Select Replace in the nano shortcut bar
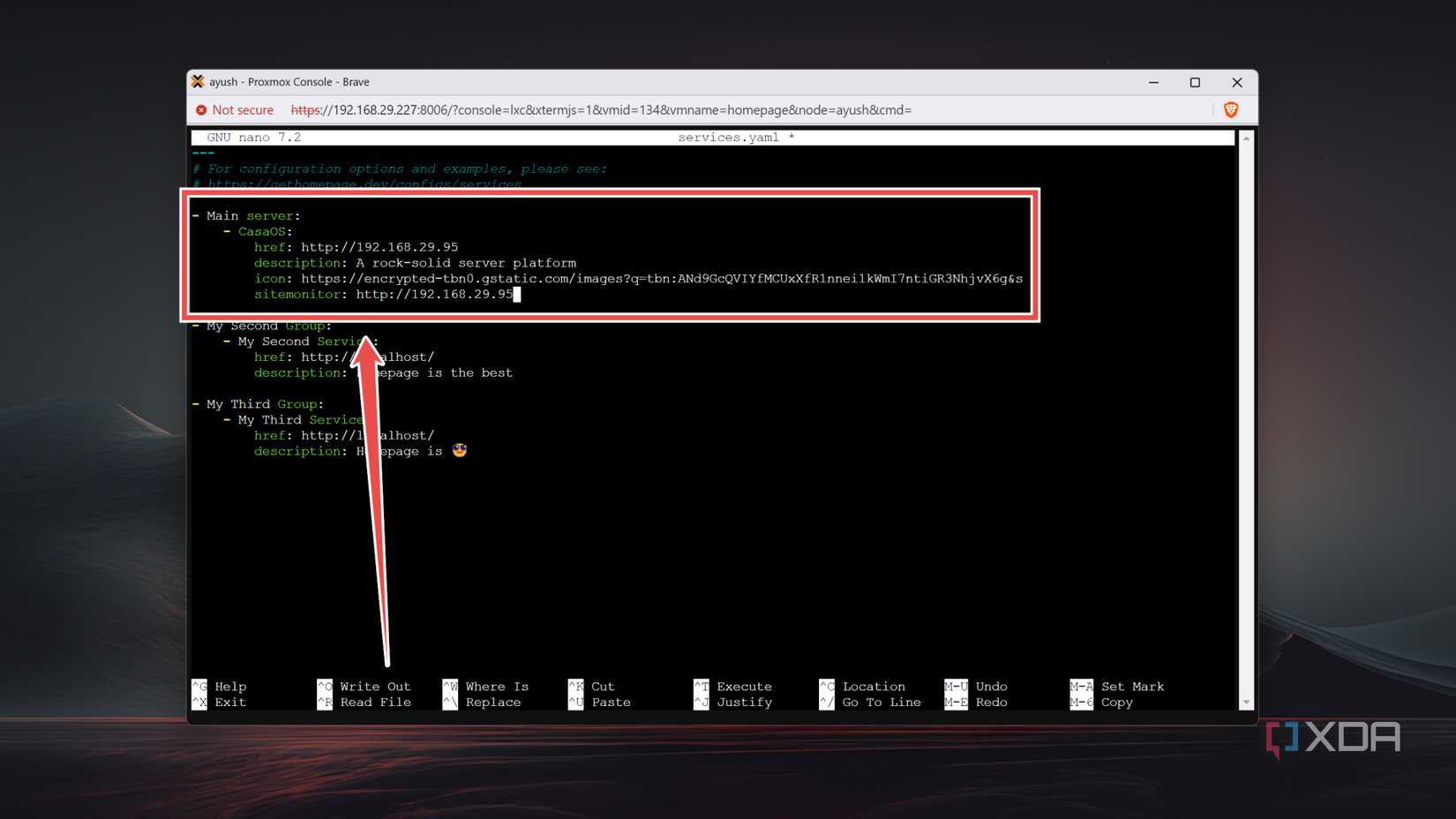The height and width of the screenshot is (819, 1456). click(x=493, y=703)
